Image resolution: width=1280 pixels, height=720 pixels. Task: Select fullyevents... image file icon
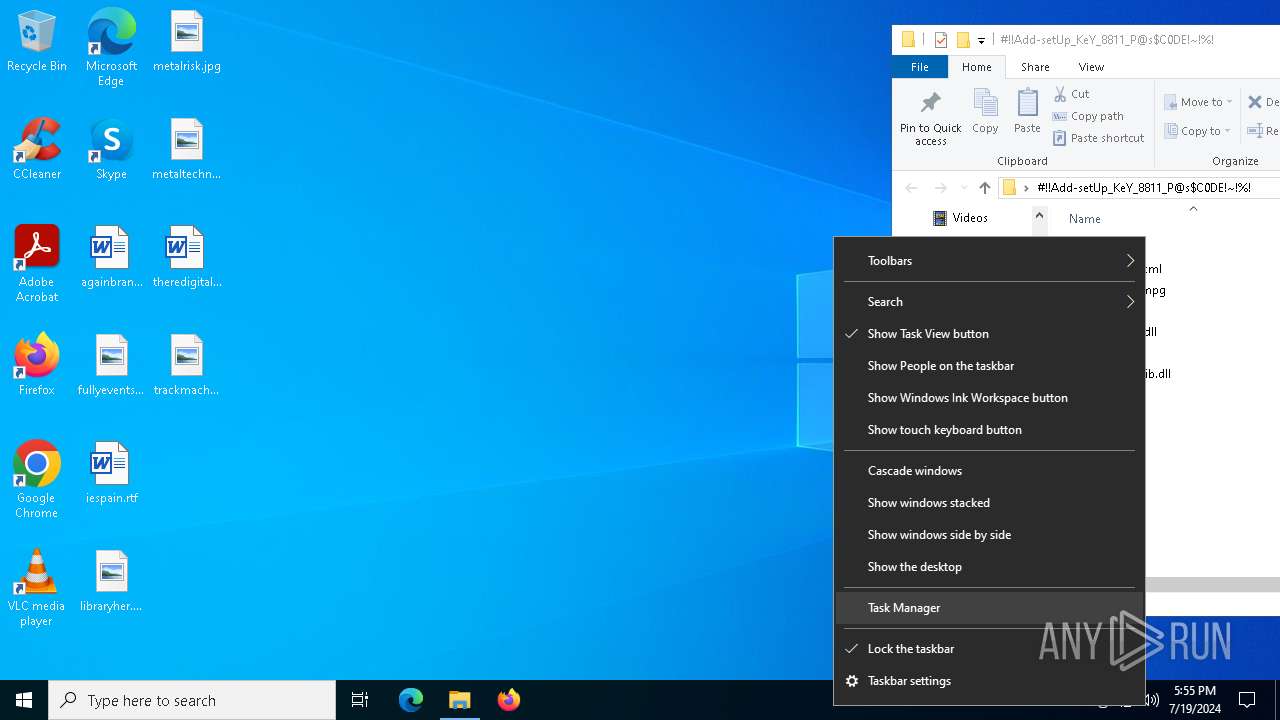[x=111, y=366]
